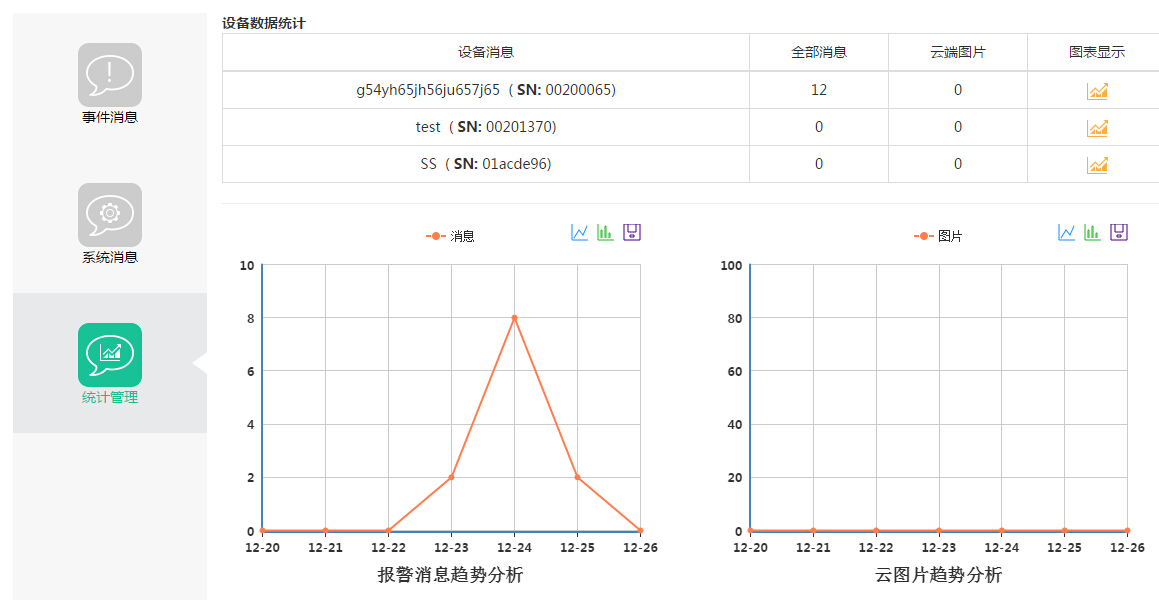The height and width of the screenshot is (600, 1159).
Task: Select the 12-25 message data point
Action: 577,477
